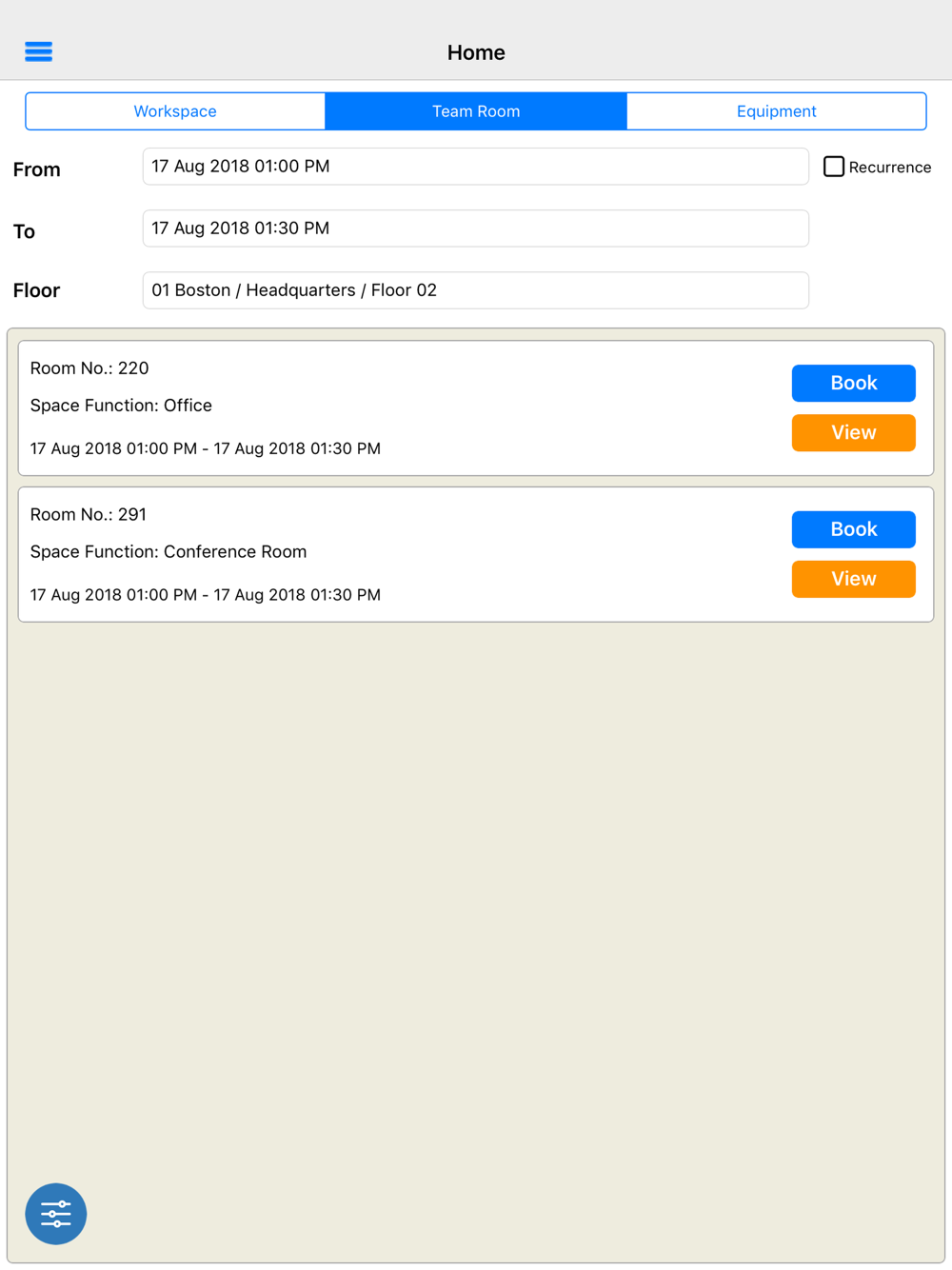Click the Home title in header

(x=476, y=52)
